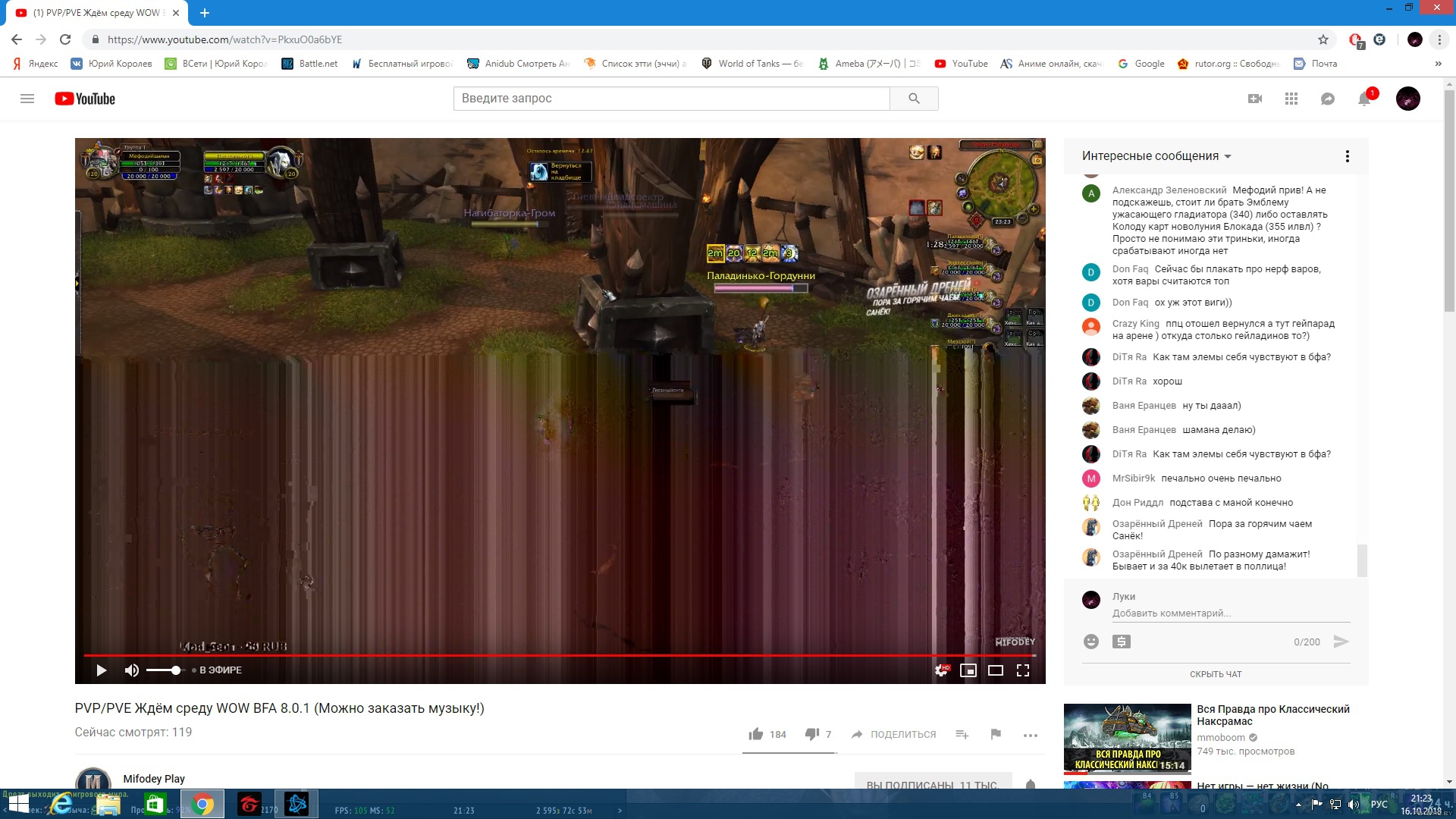
Task: Click the live stream progress bar
Action: point(560,654)
